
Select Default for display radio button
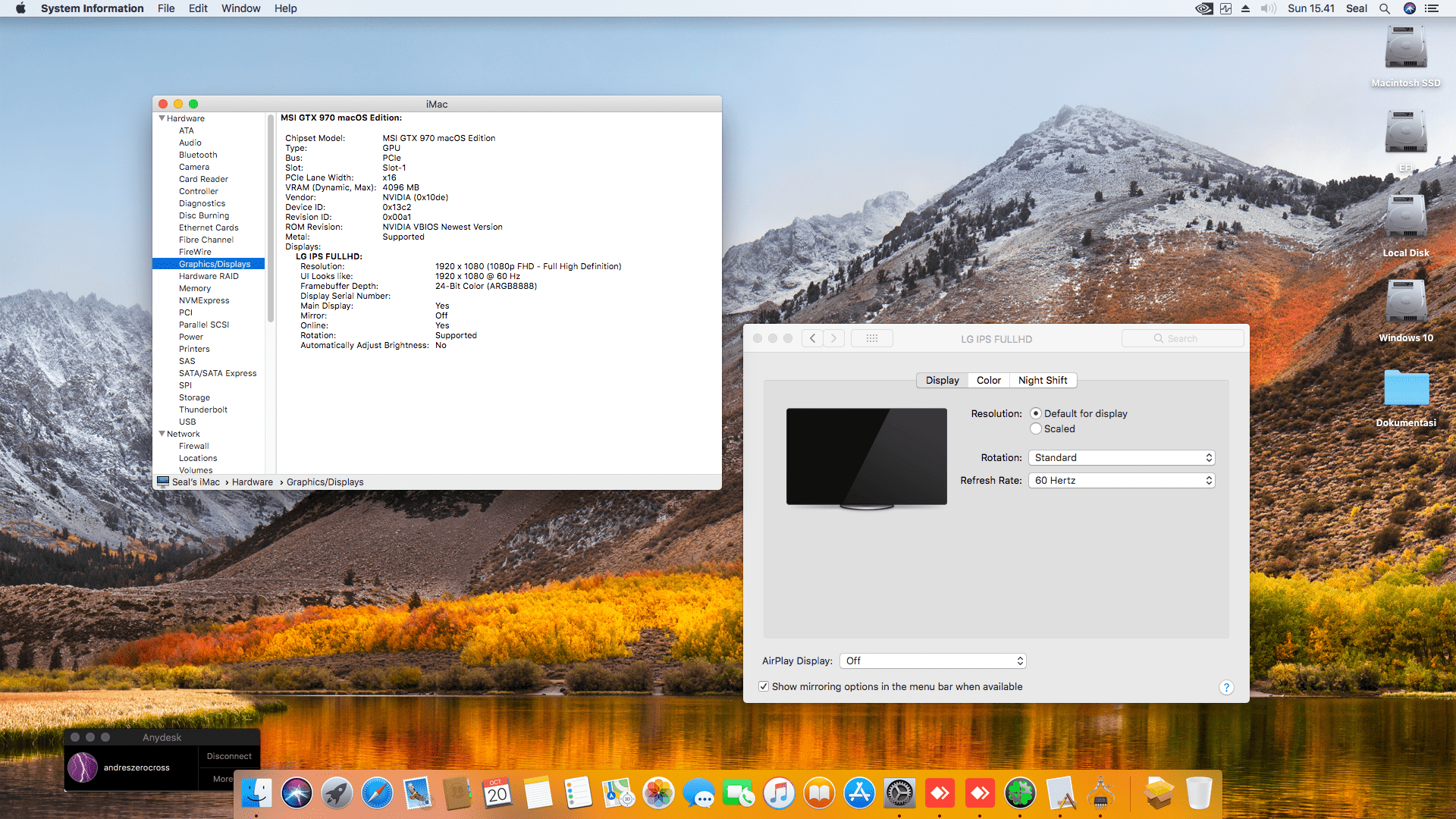(1036, 413)
